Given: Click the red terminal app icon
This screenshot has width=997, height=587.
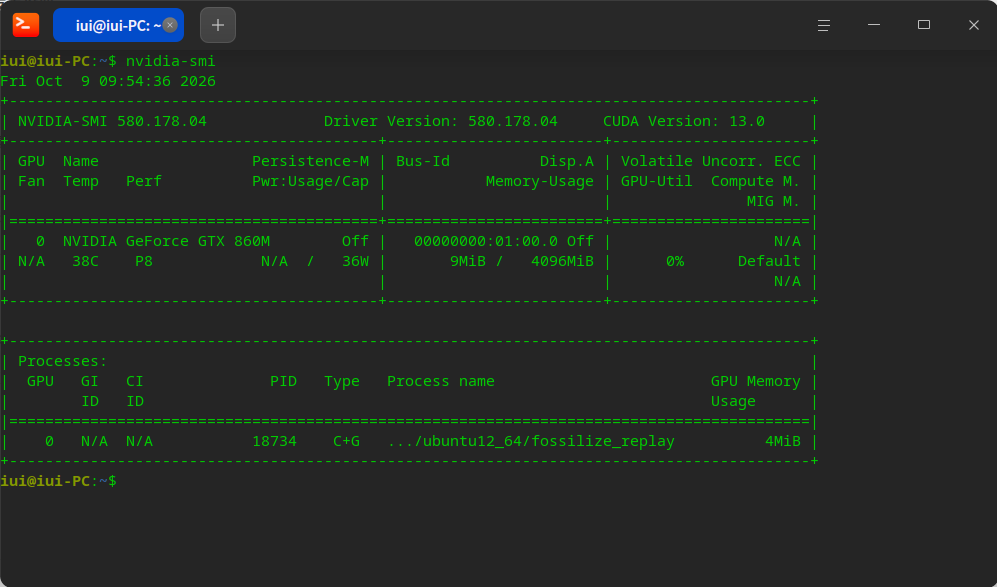Looking at the screenshot, I should [26, 25].
